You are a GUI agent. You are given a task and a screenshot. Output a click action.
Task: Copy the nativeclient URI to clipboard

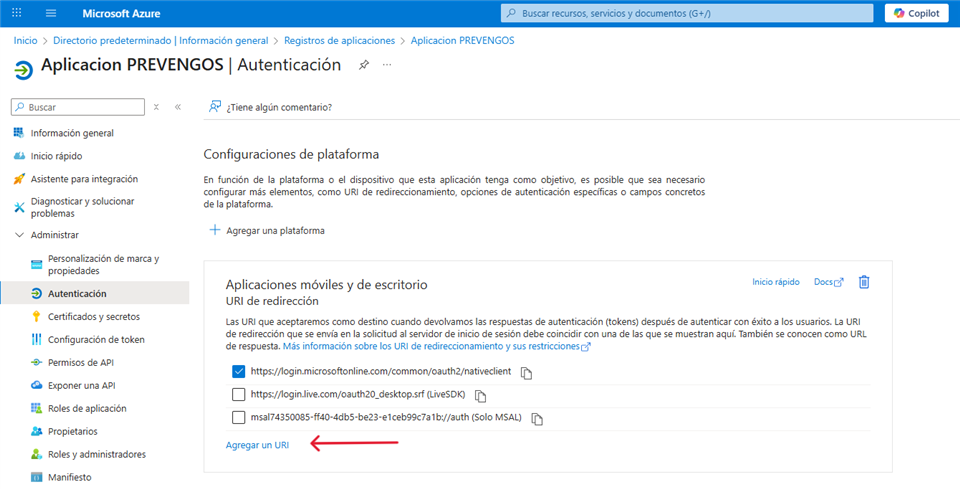pos(526,373)
